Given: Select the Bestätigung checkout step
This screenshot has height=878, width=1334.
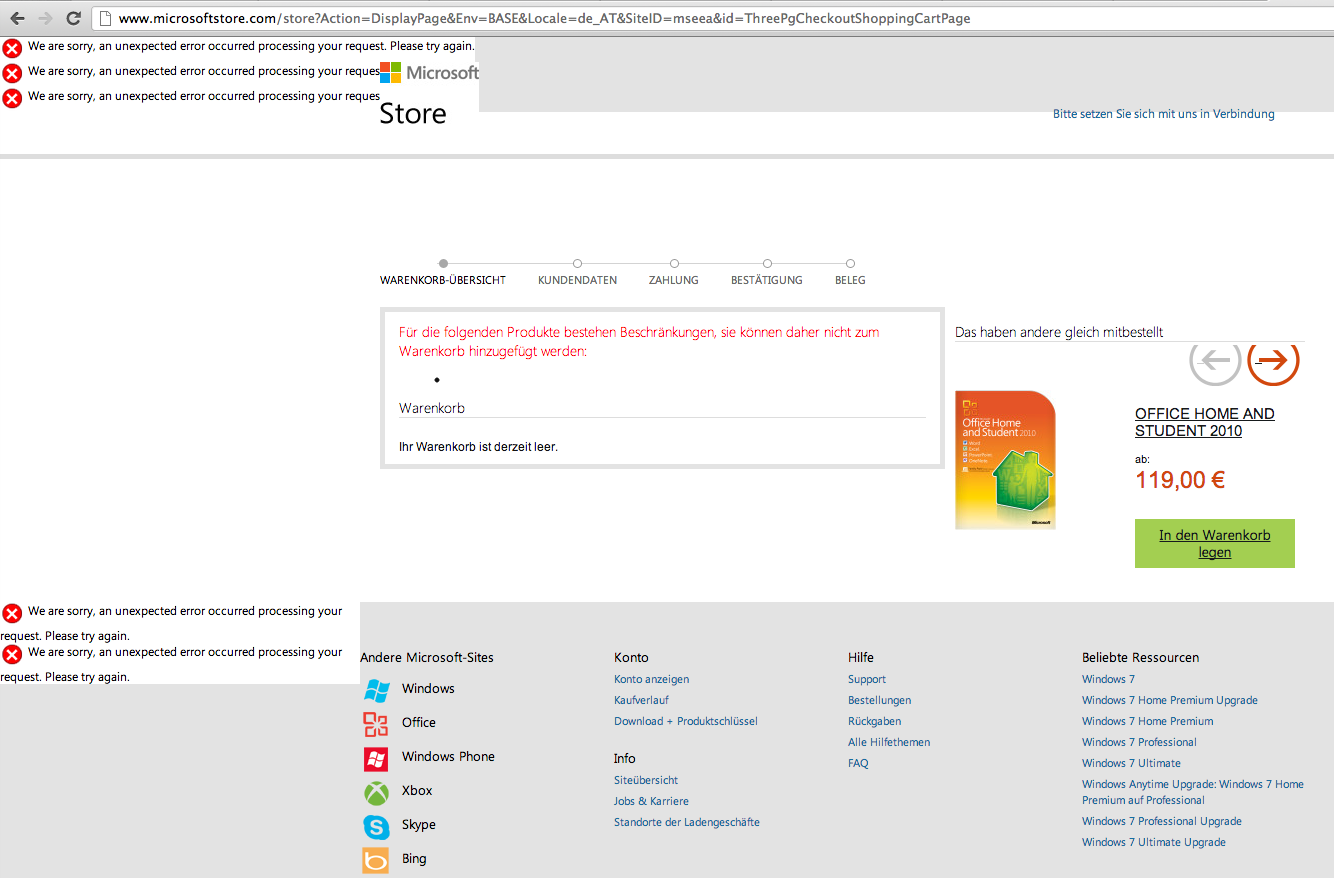Looking at the screenshot, I should [x=767, y=280].
